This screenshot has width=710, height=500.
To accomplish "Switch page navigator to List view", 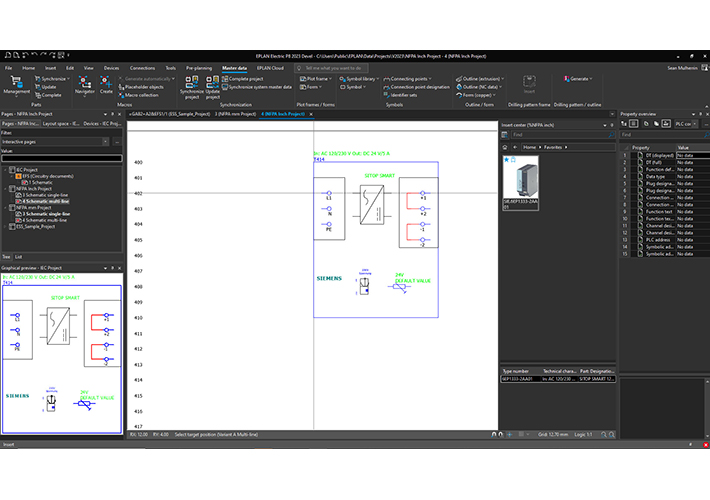I will [18, 257].
